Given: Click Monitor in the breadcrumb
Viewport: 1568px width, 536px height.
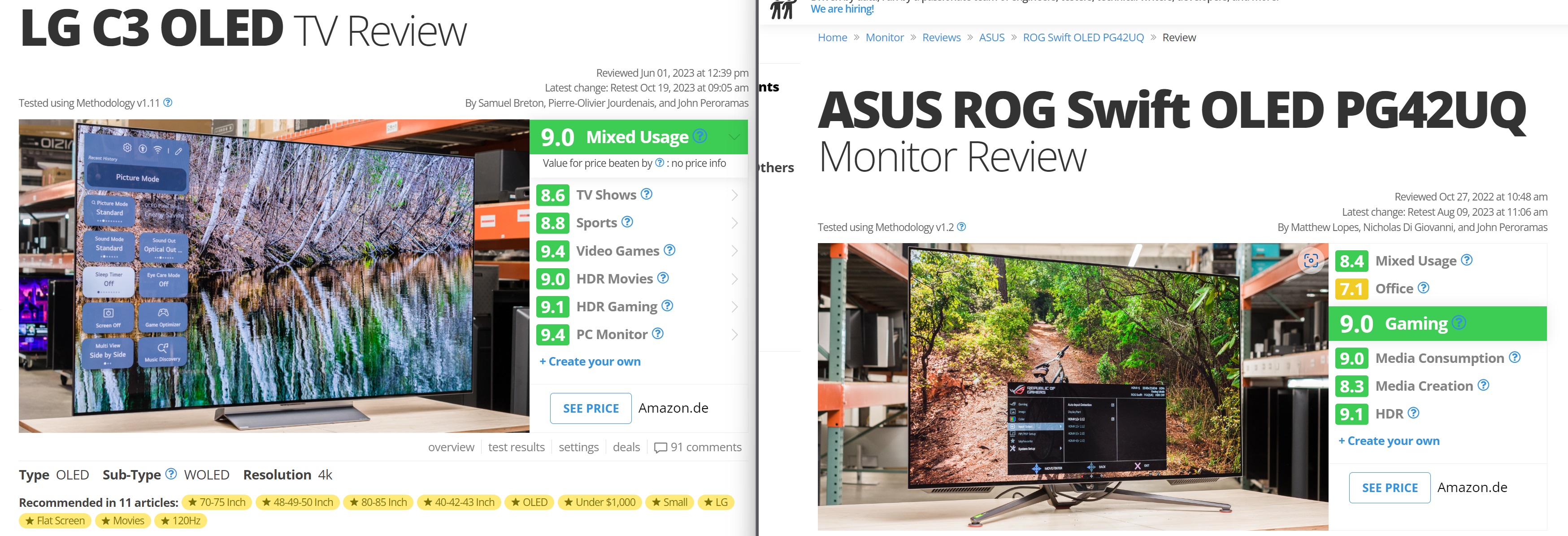Looking at the screenshot, I should point(884,37).
